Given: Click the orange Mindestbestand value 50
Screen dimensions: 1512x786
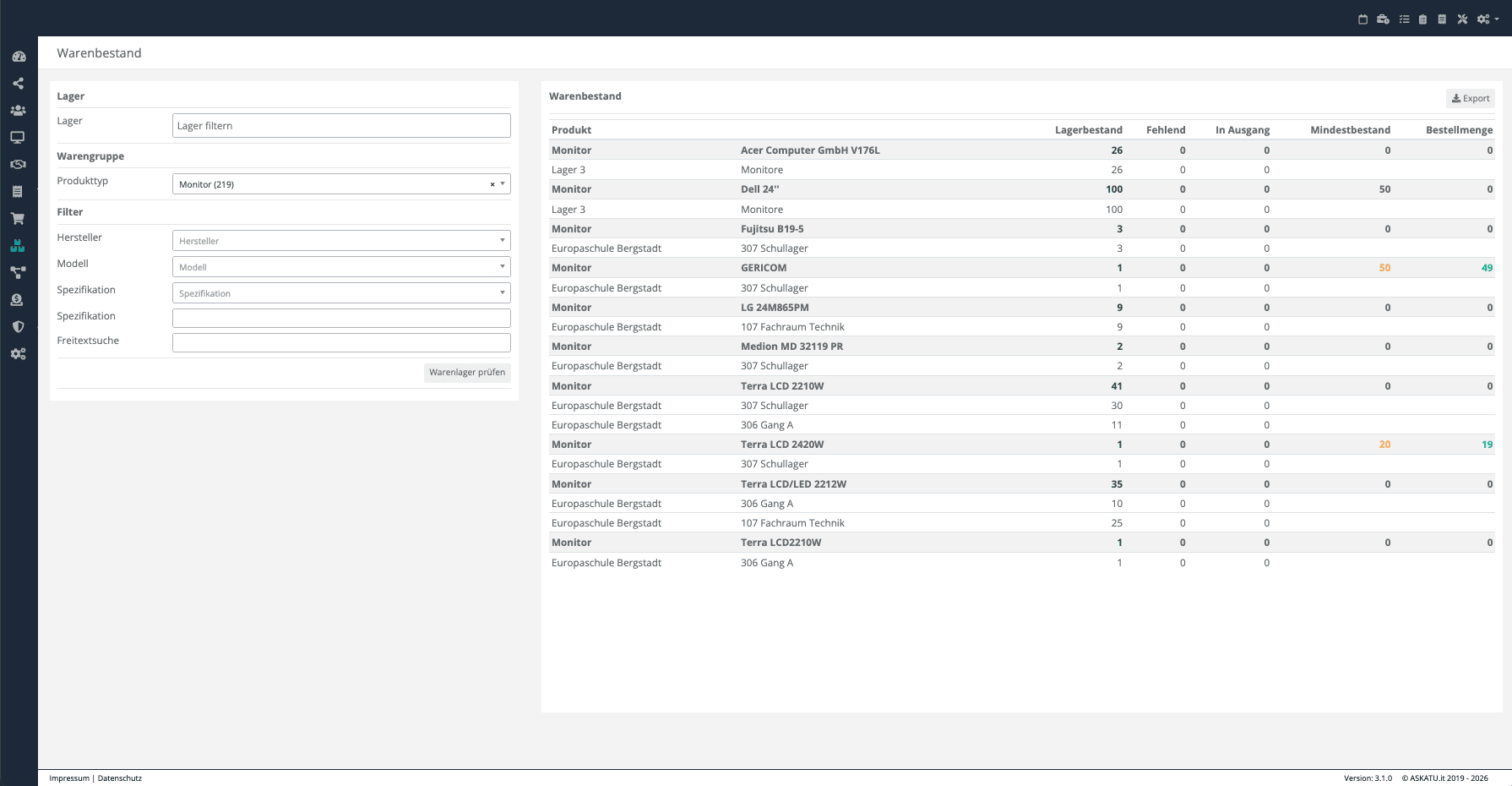Looking at the screenshot, I should click(1384, 268).
